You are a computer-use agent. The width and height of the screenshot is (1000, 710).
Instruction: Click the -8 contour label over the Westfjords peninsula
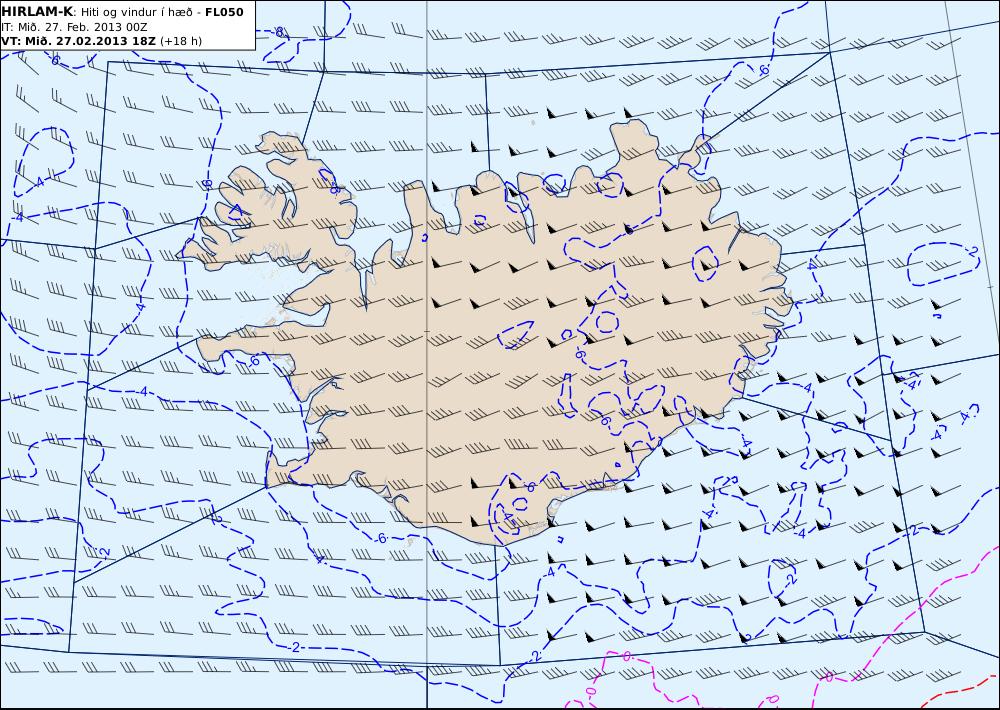(x=334, y=189)
